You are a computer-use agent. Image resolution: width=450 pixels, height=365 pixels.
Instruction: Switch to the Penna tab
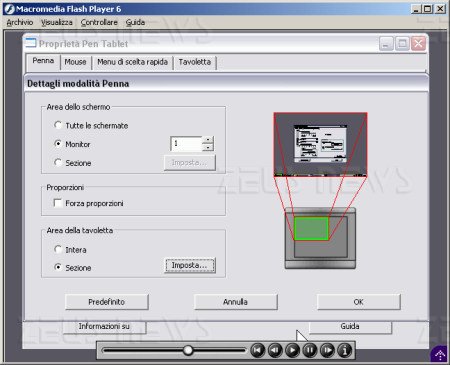[43, 61]
